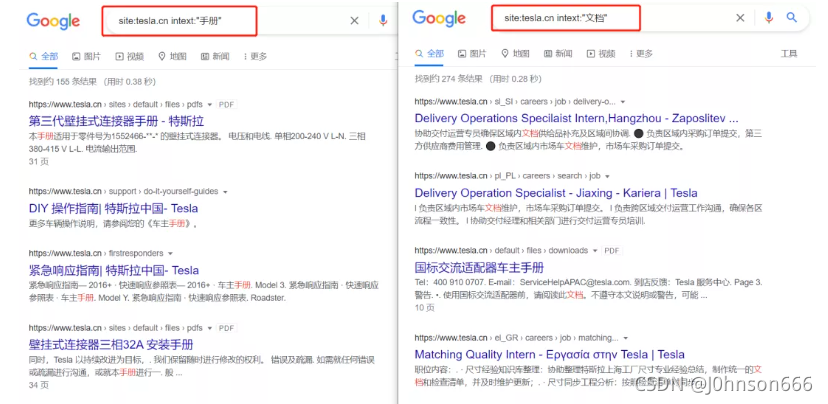The width and height of the screenshot is (828, 404).
Task: Open the 更多 menu in right window
Action: point(641,54)
